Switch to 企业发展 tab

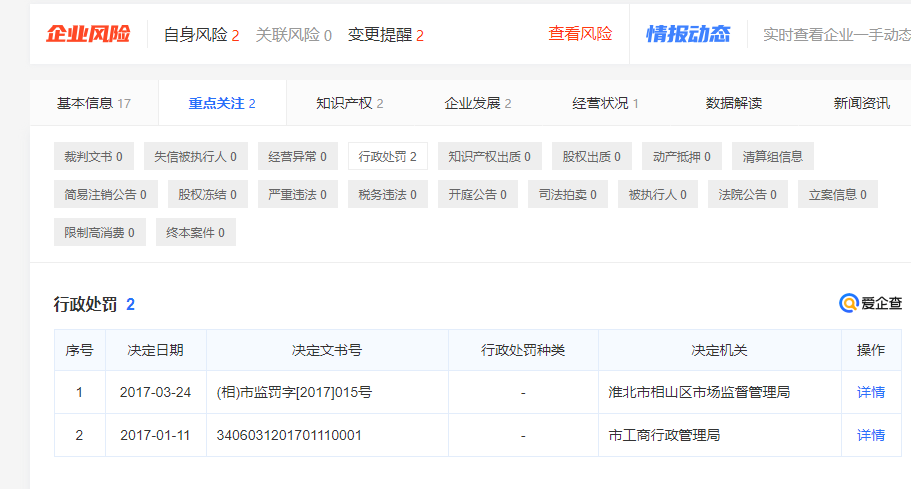[478, 103]
